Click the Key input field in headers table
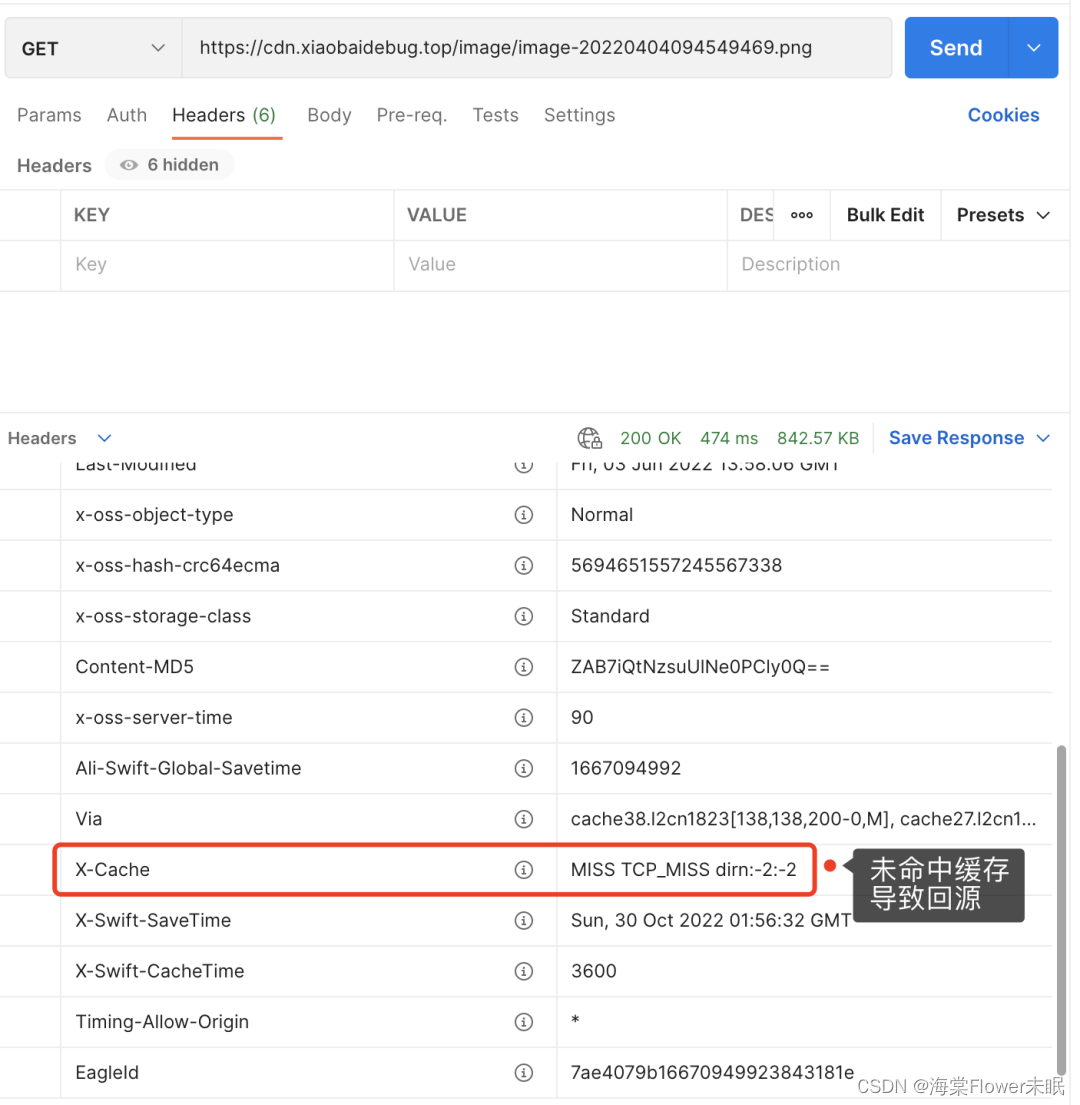The image size is (1080, 1105). (227, 264)
